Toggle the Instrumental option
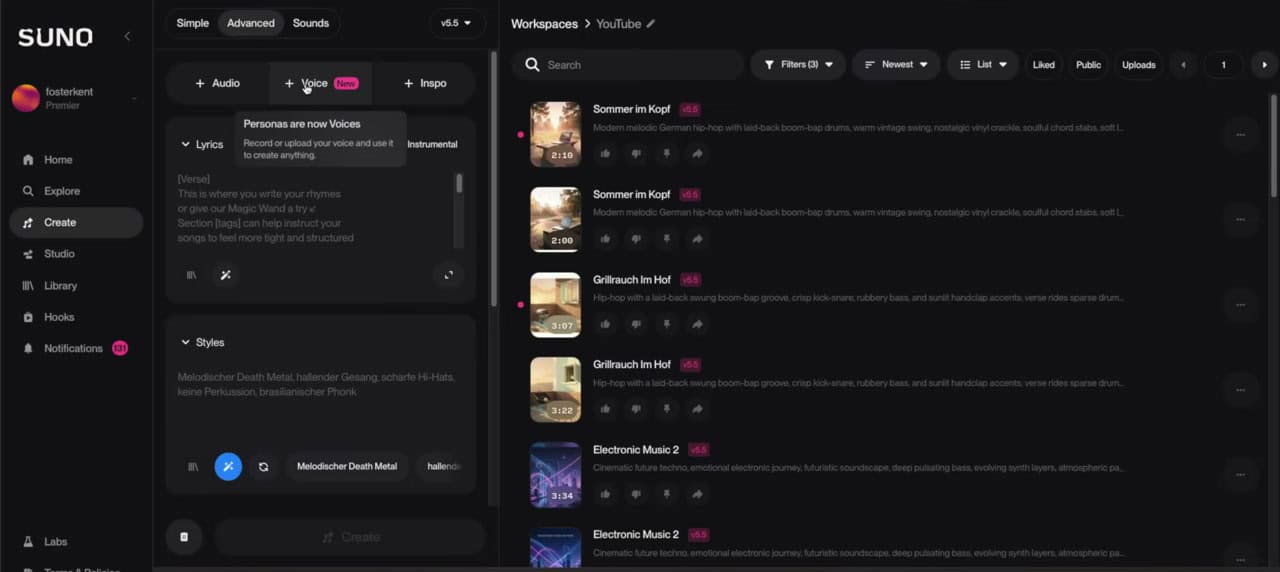The image size is (1280, 572). 432,144
